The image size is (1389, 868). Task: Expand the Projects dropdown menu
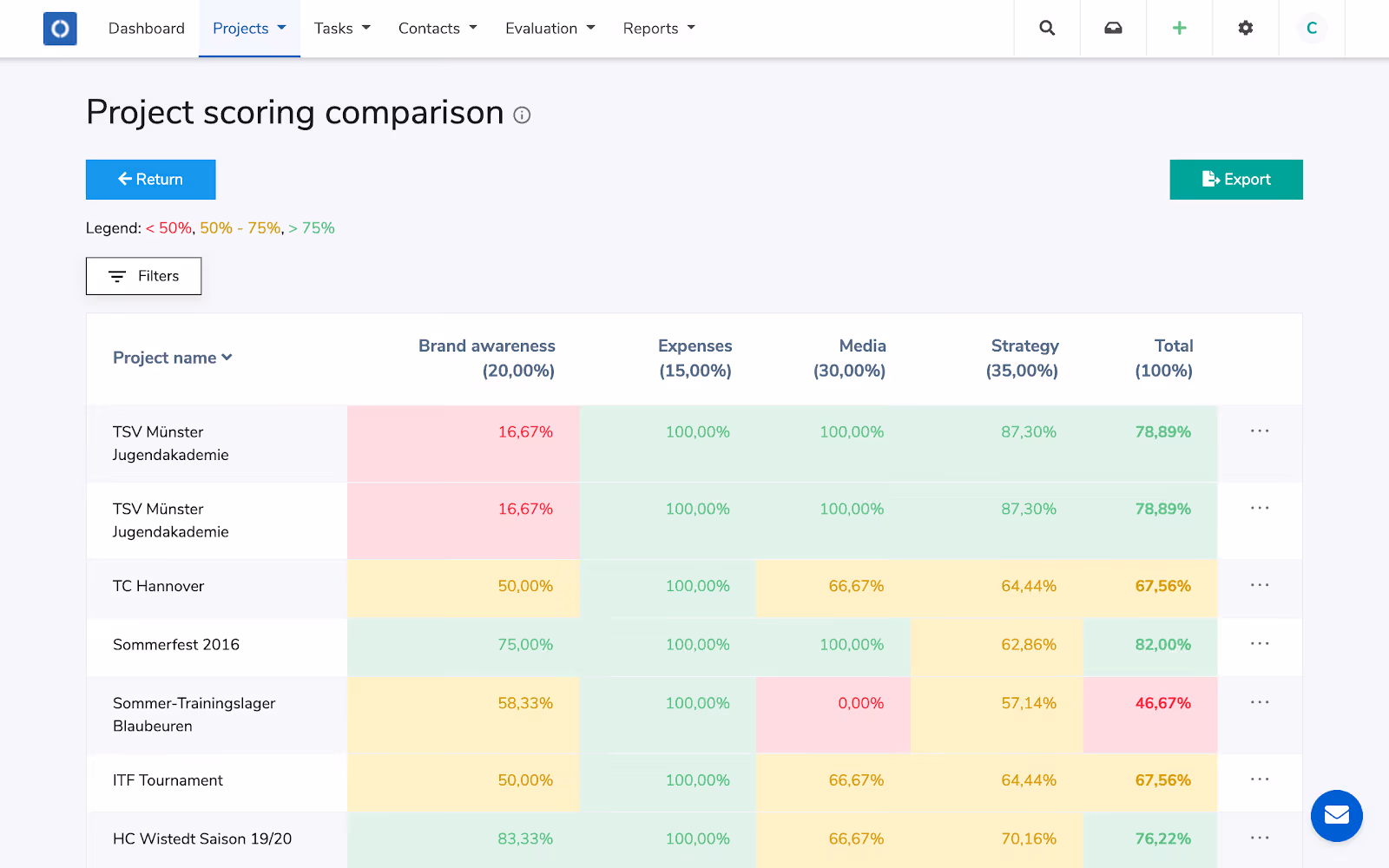click(x=249, y=29)
